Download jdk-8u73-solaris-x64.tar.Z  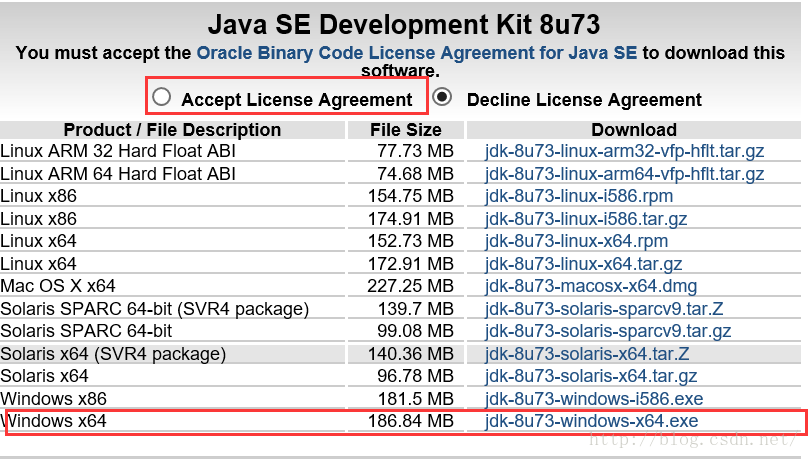pos(586,354)
